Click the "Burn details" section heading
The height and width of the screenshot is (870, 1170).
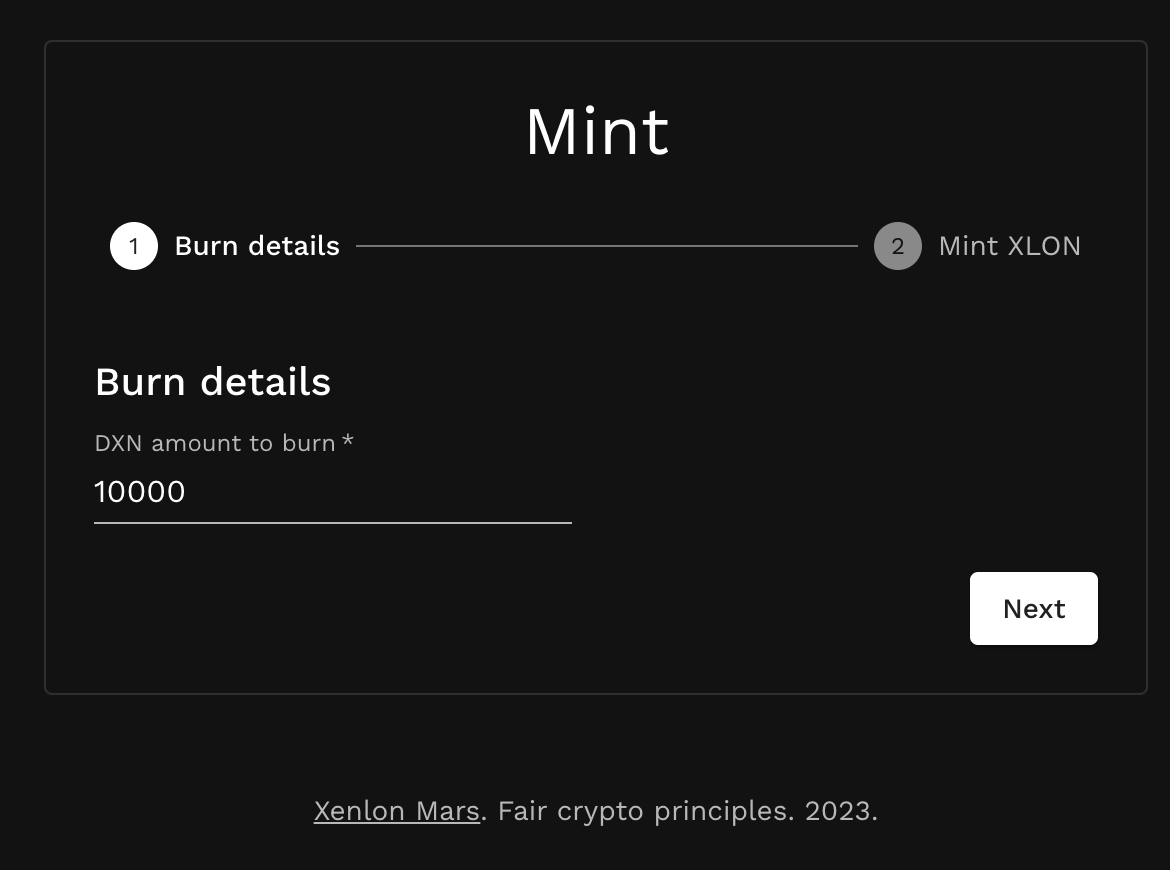pyautogui.click(x=213, y=382)
